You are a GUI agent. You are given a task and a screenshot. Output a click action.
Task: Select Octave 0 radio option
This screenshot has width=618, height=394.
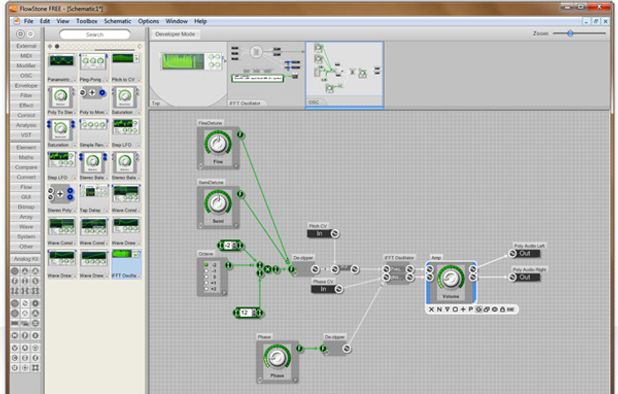[206, 277]
